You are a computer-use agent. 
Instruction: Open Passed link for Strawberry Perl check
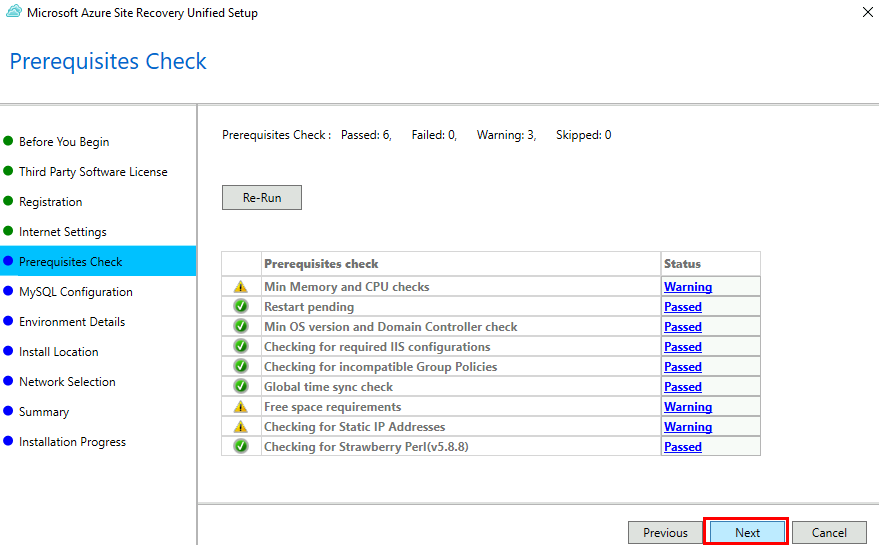coord(683,446)
